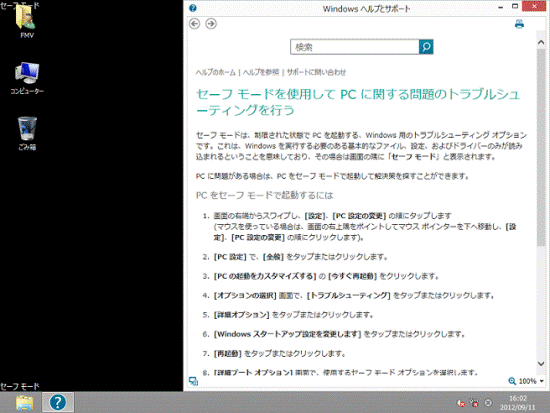Click the muted volume tray icon

click(461, 403)
